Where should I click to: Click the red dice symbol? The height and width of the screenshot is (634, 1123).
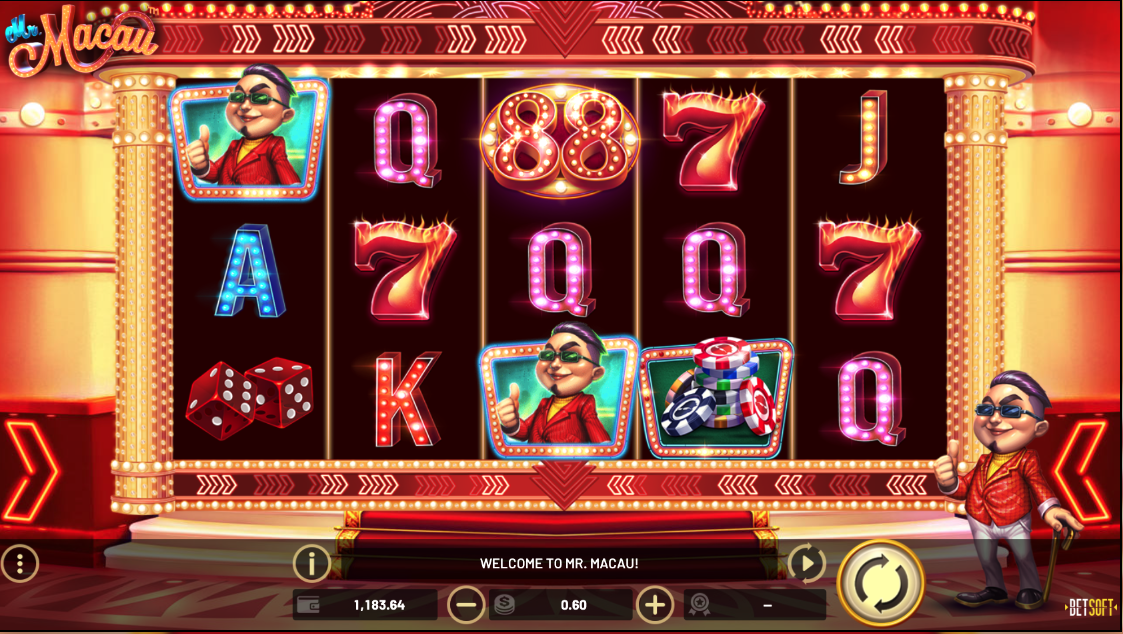click(249, 396)
